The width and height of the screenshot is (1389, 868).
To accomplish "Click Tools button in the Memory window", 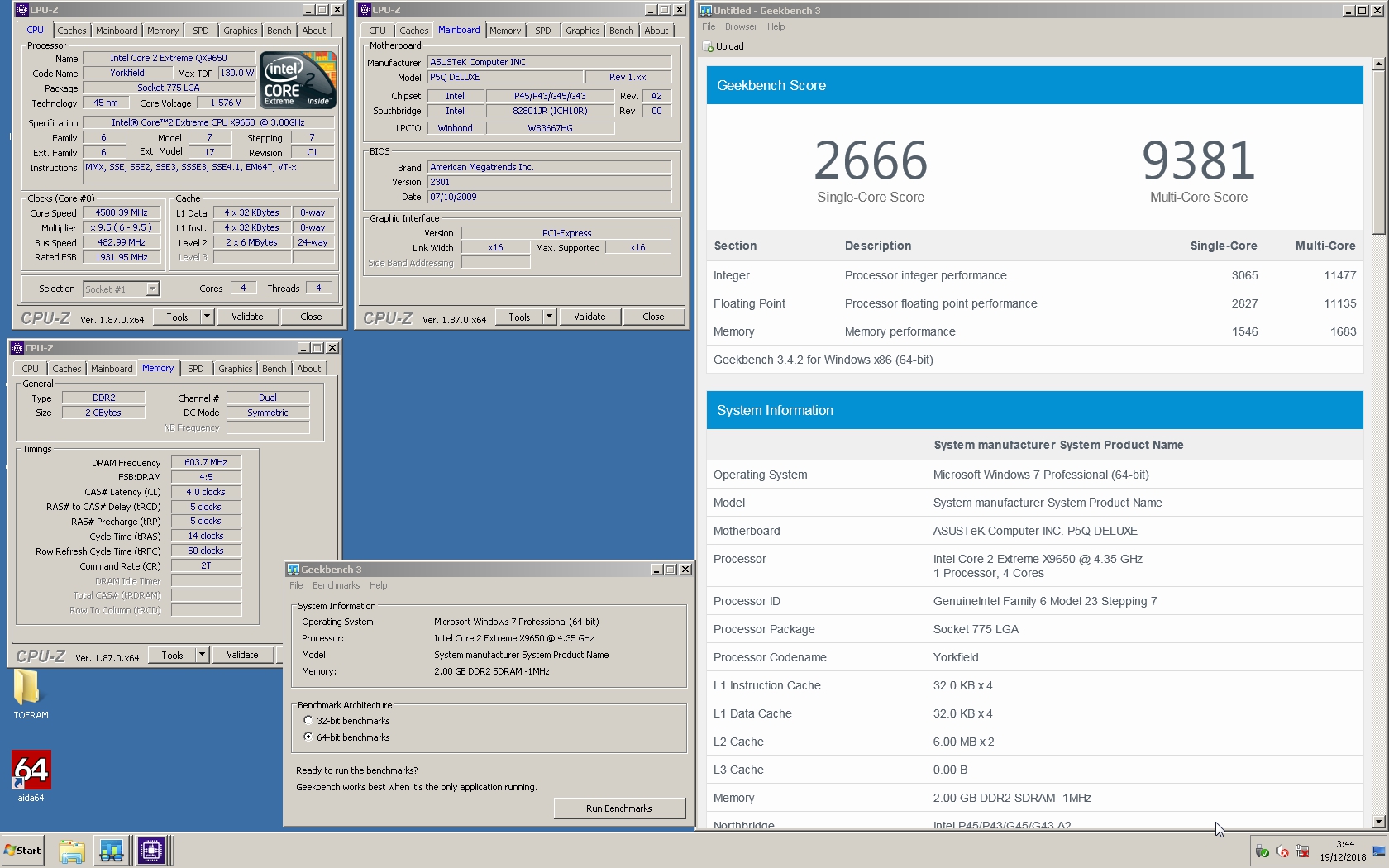I will pyautogui.click(x=172, y=655).
